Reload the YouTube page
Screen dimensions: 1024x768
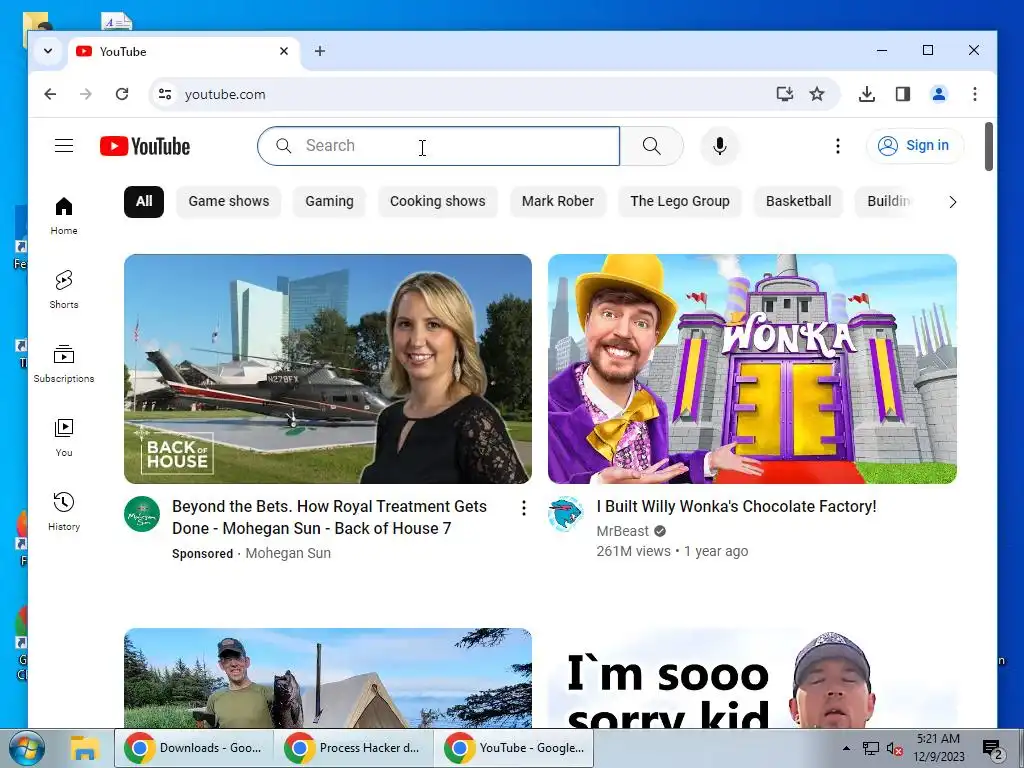click(121, 94)
